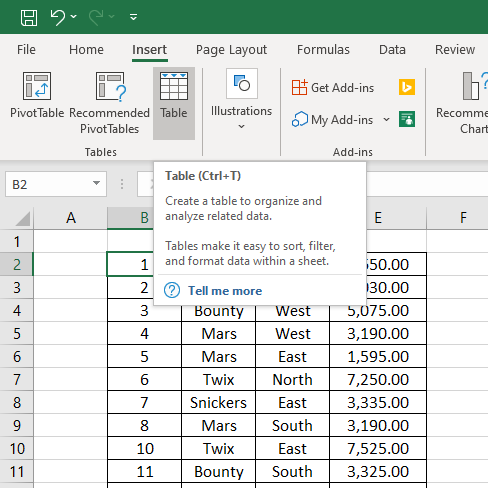
Task: Open the Undo history dropdown arrow
Action: 74,16
